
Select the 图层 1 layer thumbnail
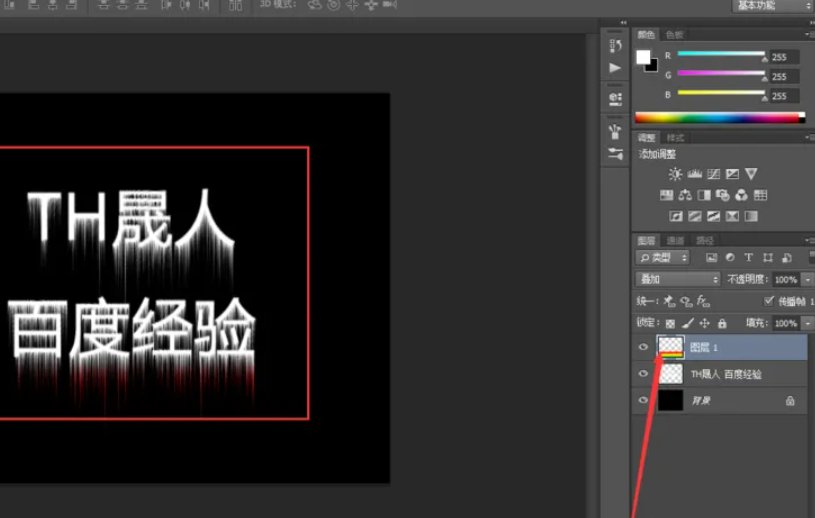pos(671,347)
